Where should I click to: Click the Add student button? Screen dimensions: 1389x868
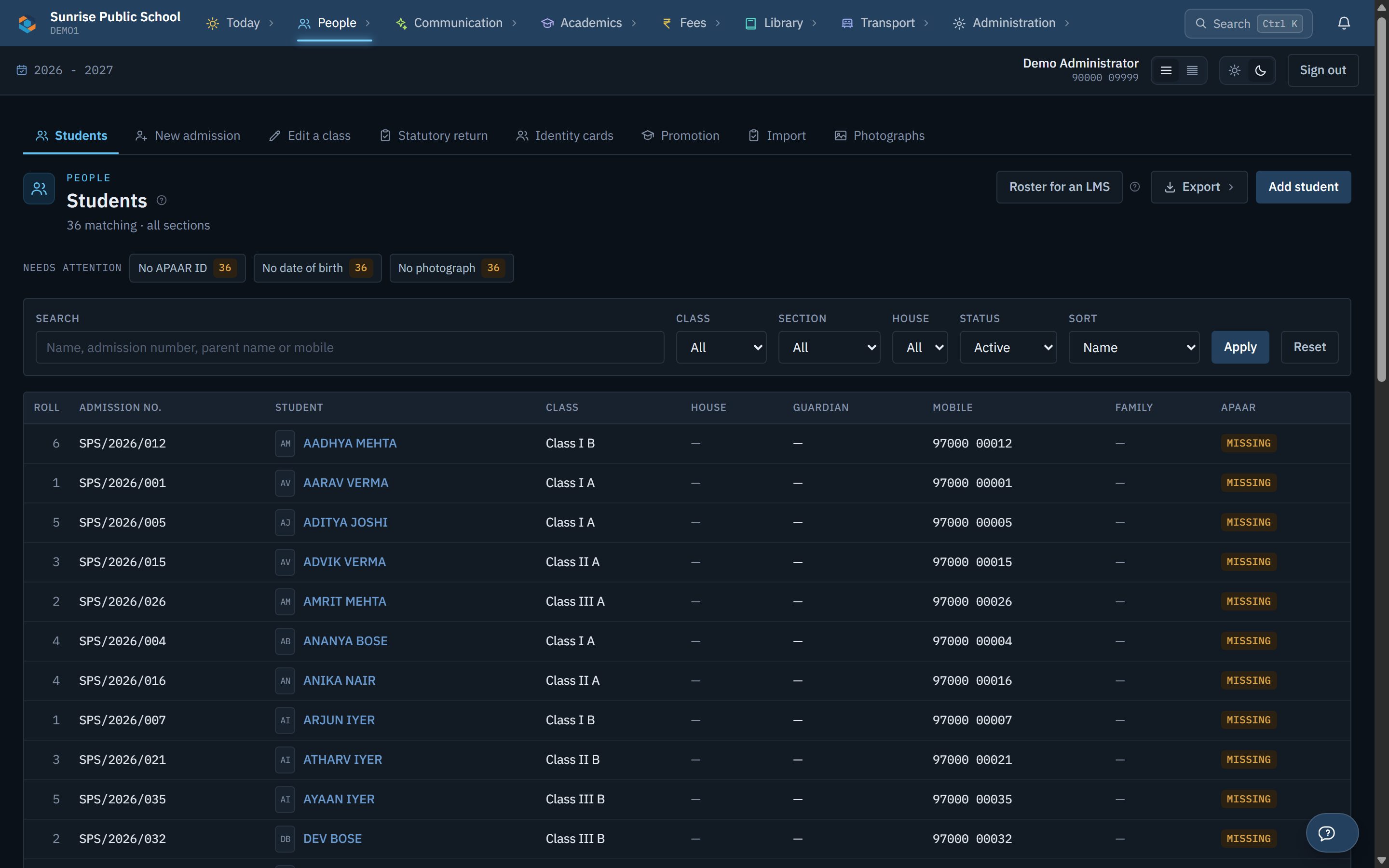coord(1303,187)
